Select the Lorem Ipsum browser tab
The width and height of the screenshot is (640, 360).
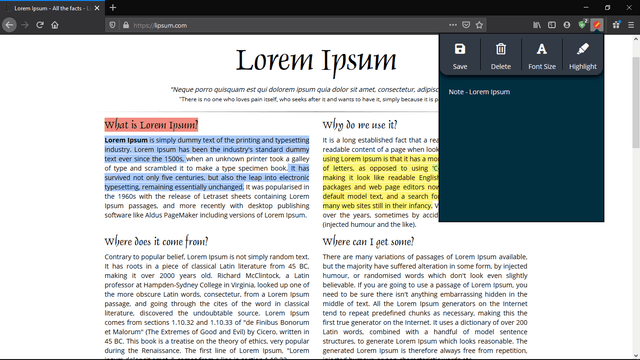coord(52,8)
